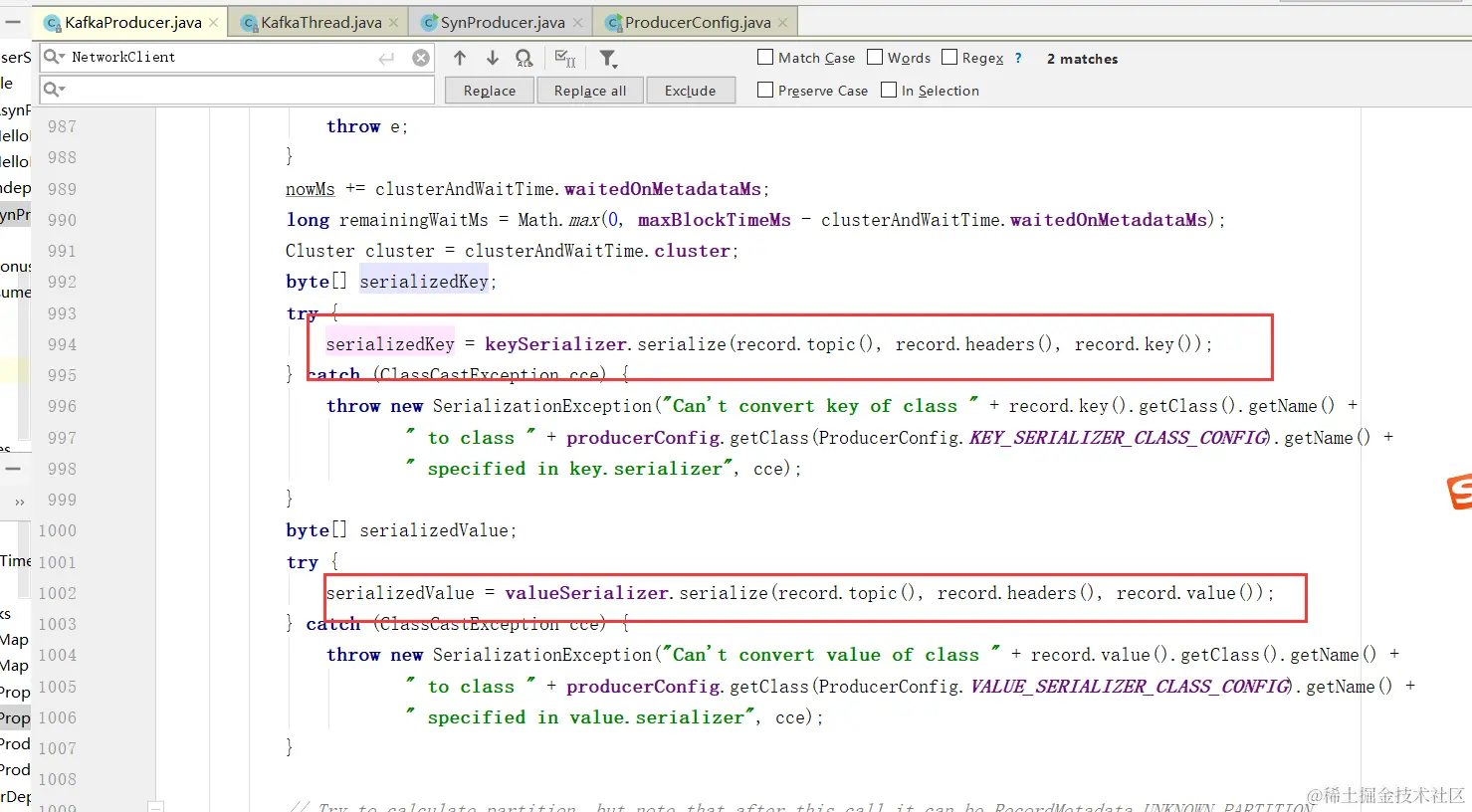Screen dimensions: 1472x812
Task: Click the Replace button
Action: tap(490, 91)
